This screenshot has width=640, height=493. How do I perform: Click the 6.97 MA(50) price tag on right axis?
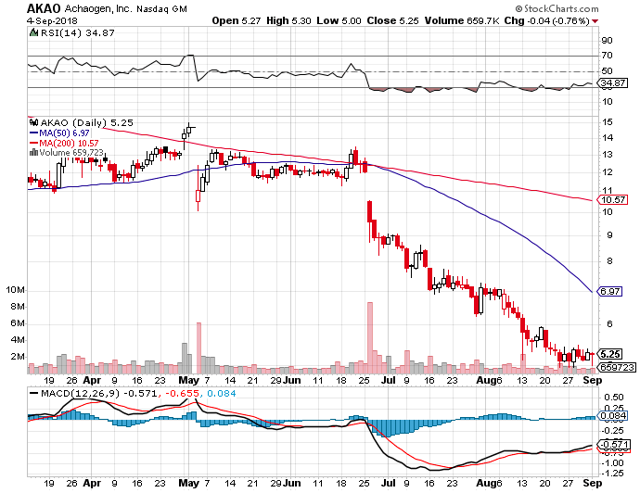tap(610, 292)
